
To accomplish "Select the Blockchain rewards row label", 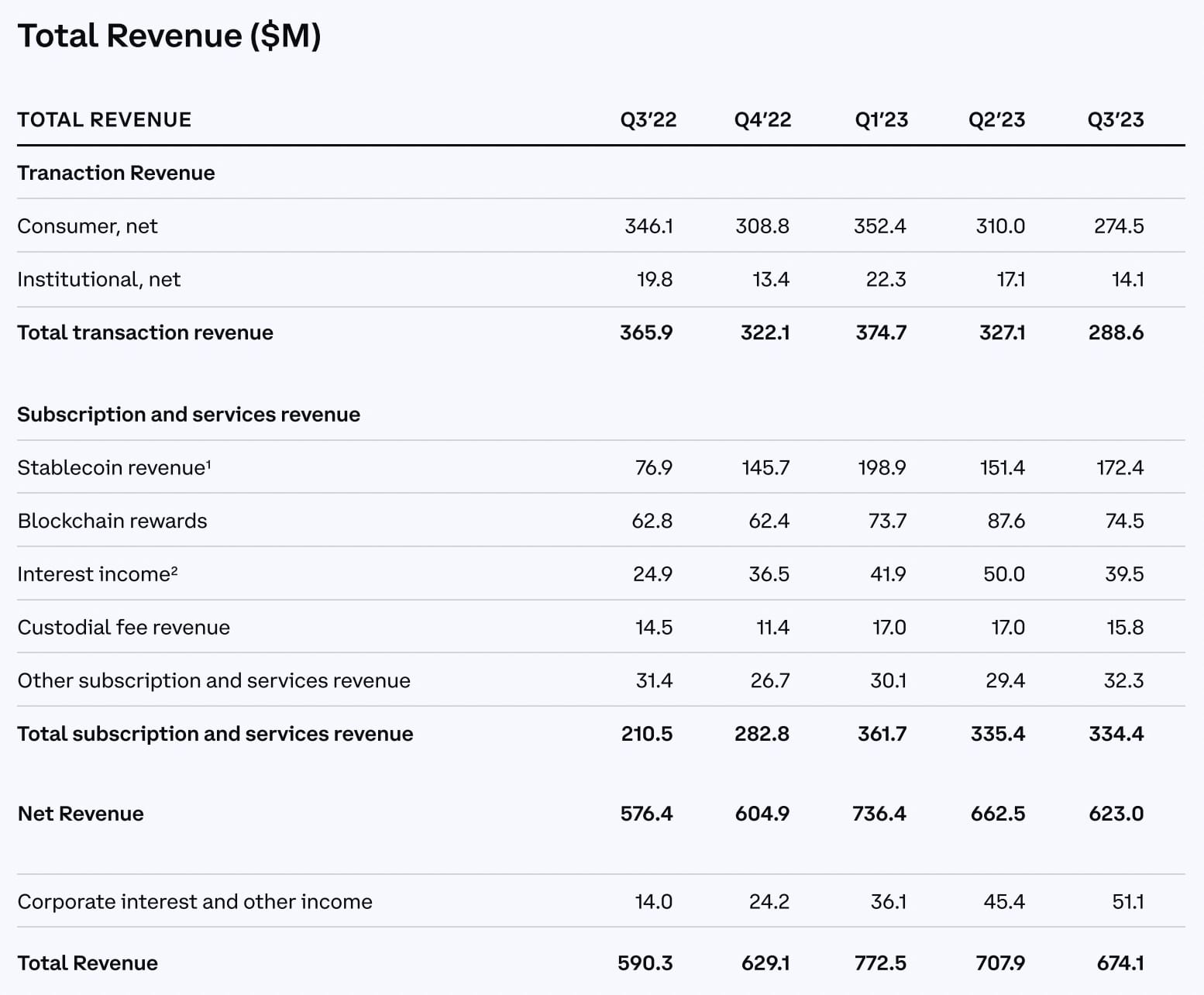I will (x=112, y=521).
